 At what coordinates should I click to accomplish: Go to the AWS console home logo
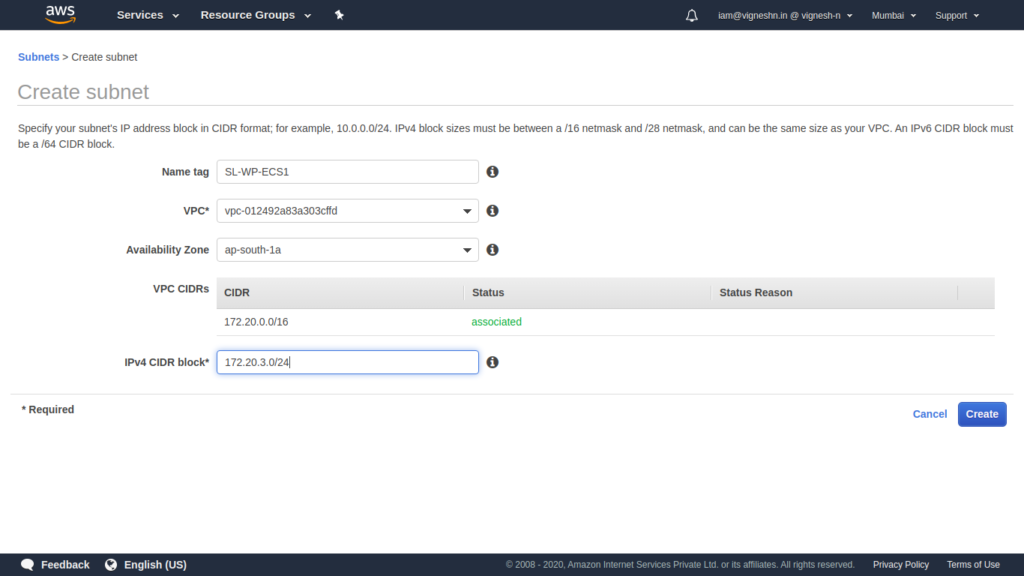coord(60,14)
